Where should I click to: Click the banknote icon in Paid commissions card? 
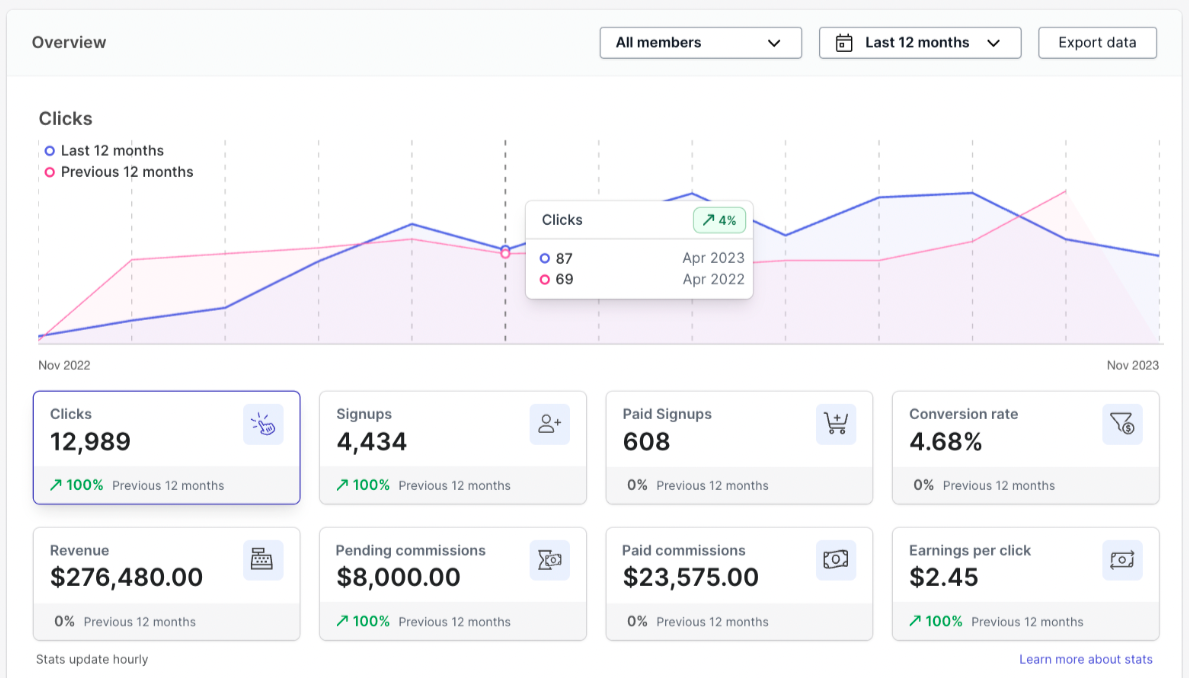[x=836, y=560]
